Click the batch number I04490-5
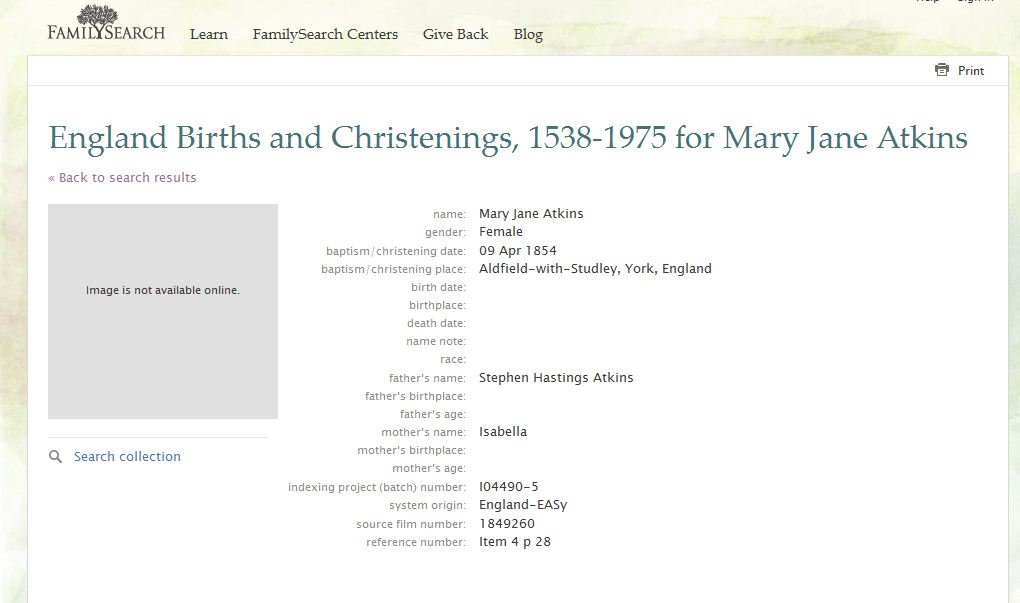The height and width of the screenshot is (603, 1020). pos(509,487)
